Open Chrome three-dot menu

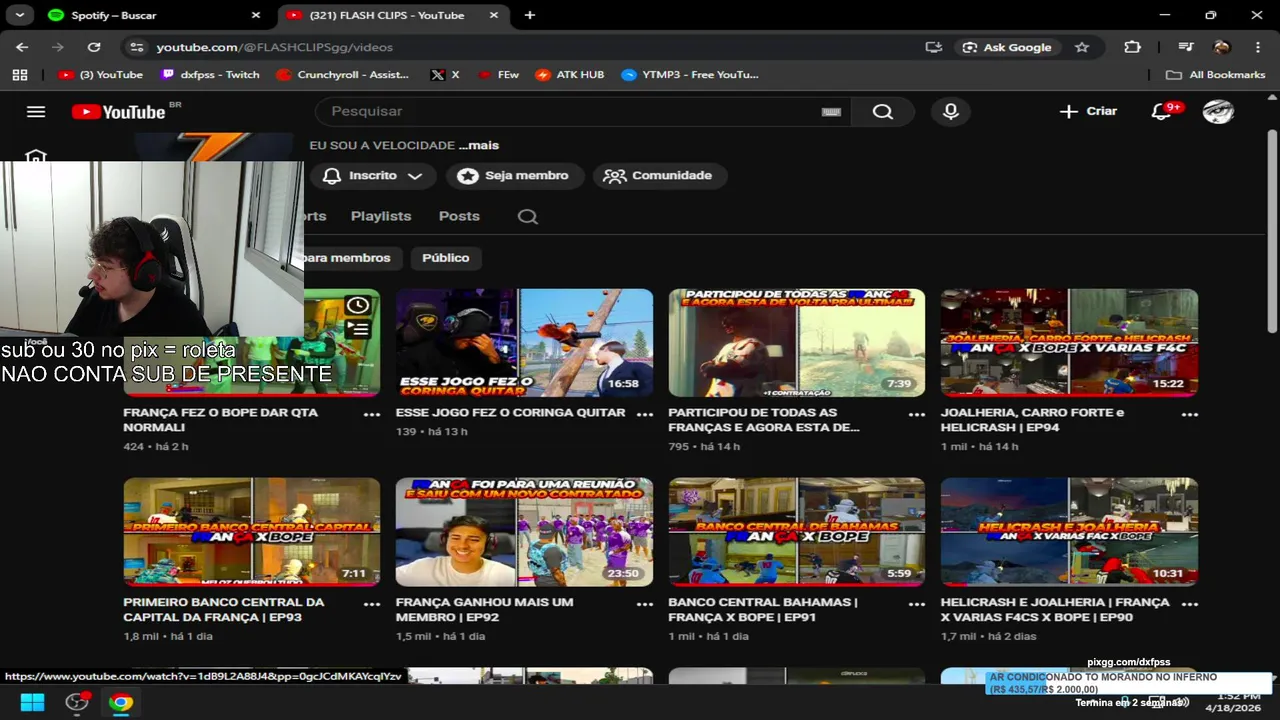pyautogui.click(x=1257, y=47)
